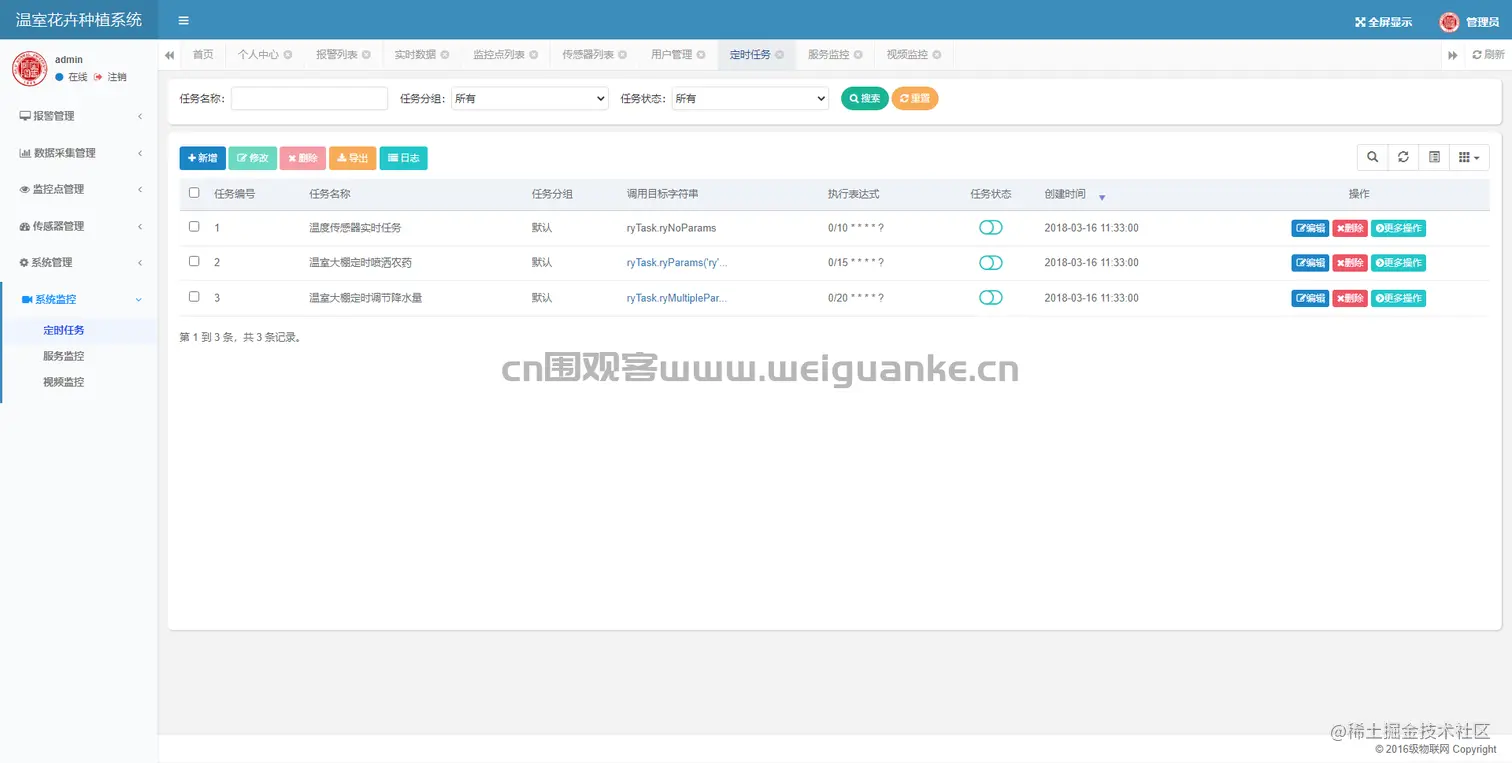Open the 任务分组 dropdown
This screenshot has width=1512, height=763.
(530, 98)
